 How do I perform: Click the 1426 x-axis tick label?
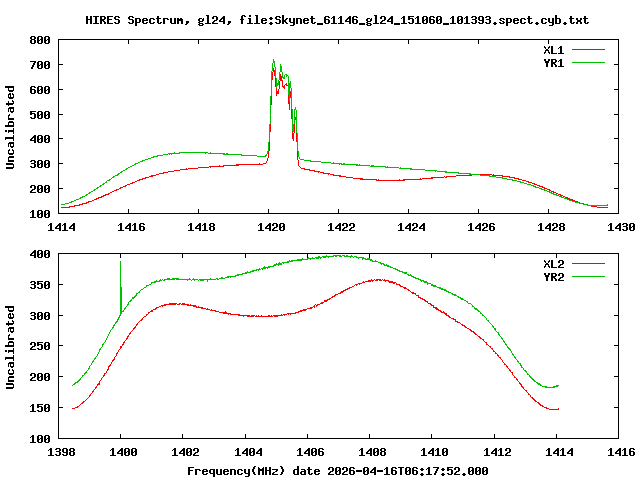481,227
